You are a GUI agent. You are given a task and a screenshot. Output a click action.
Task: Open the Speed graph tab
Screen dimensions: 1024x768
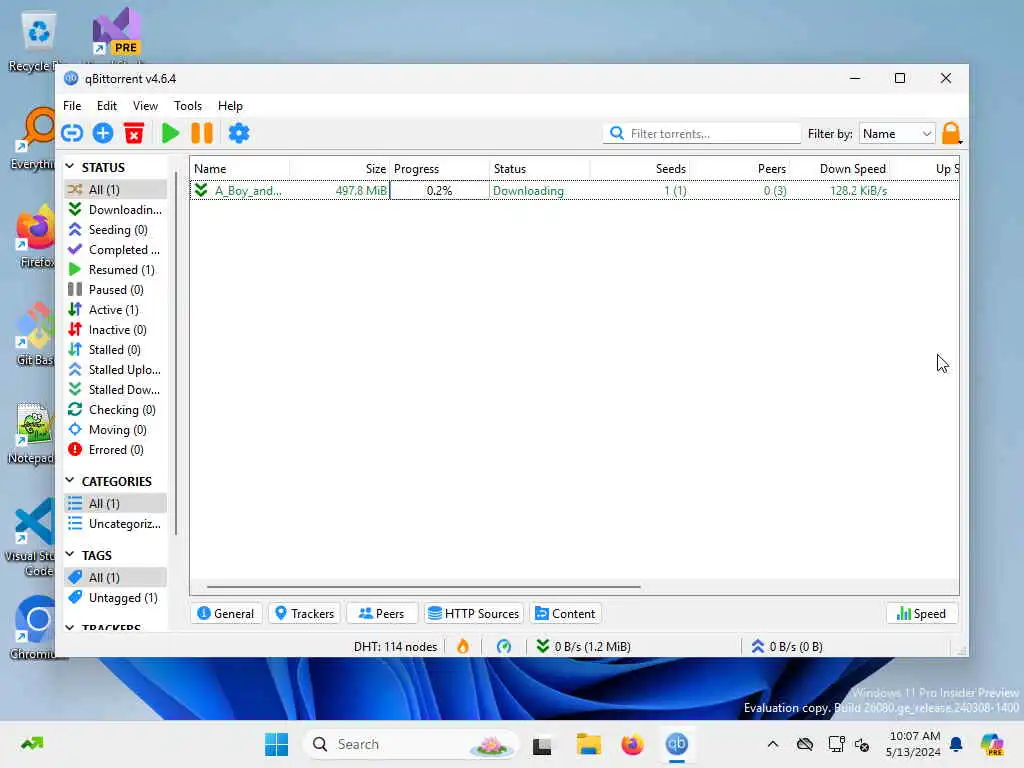tap(921, 614)
